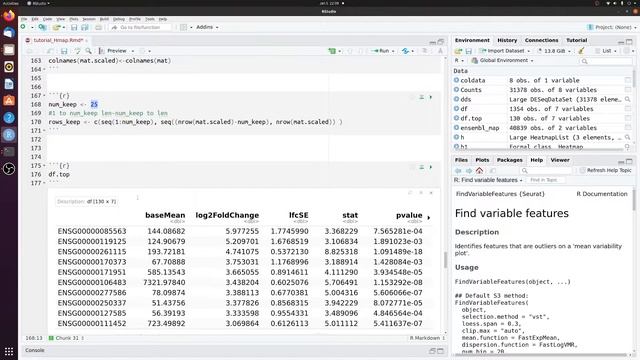Open Chunk 31 navigator in status bar

(x=67, y=338)
